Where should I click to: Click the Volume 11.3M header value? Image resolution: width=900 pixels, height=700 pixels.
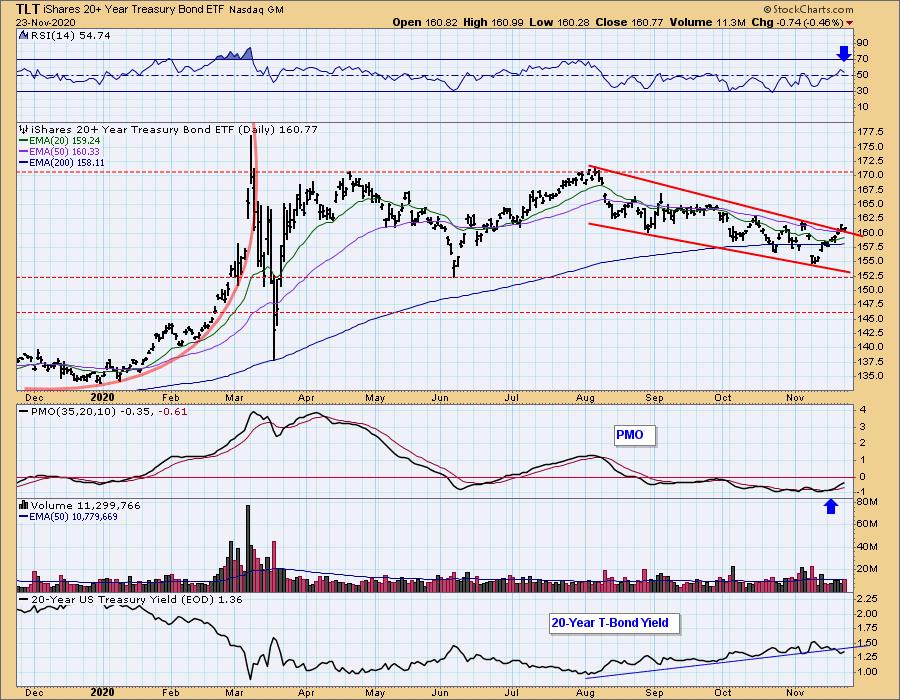coord(707,22)
